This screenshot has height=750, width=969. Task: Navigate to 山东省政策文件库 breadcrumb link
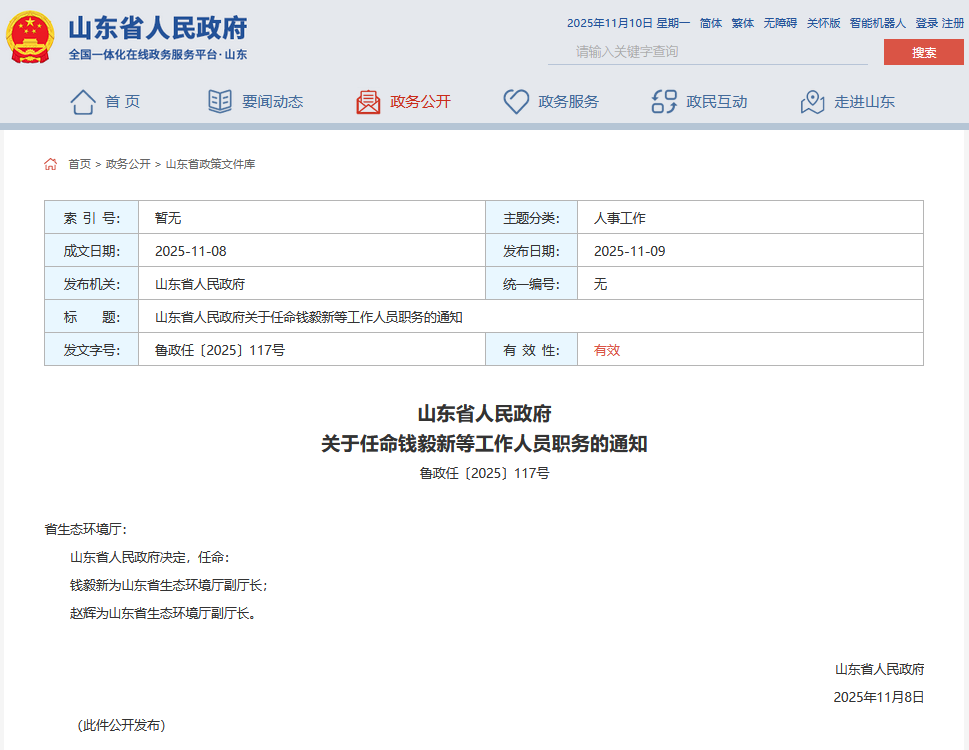tap(210, 164)
